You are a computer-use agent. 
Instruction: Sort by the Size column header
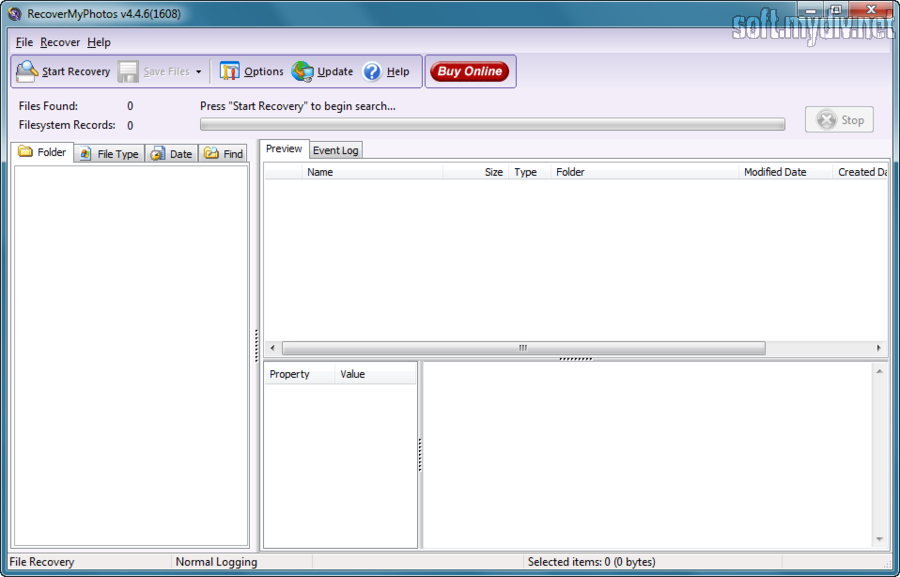476,172
